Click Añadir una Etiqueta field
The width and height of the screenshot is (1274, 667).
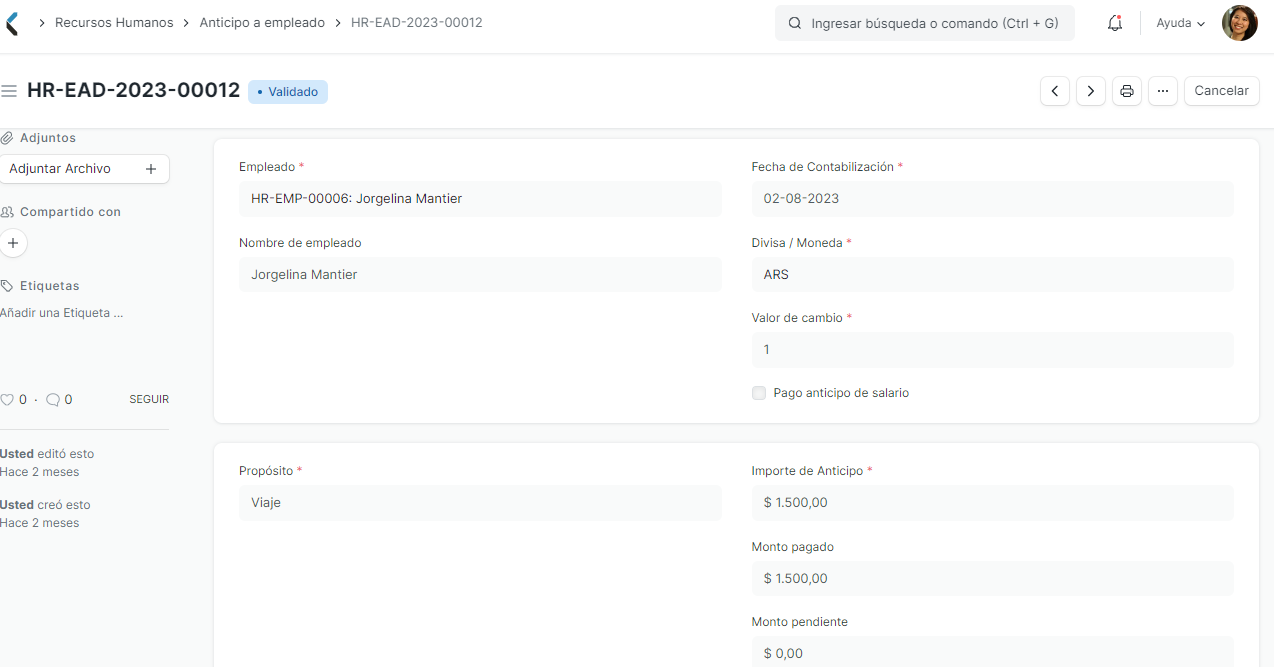[62, 313]
